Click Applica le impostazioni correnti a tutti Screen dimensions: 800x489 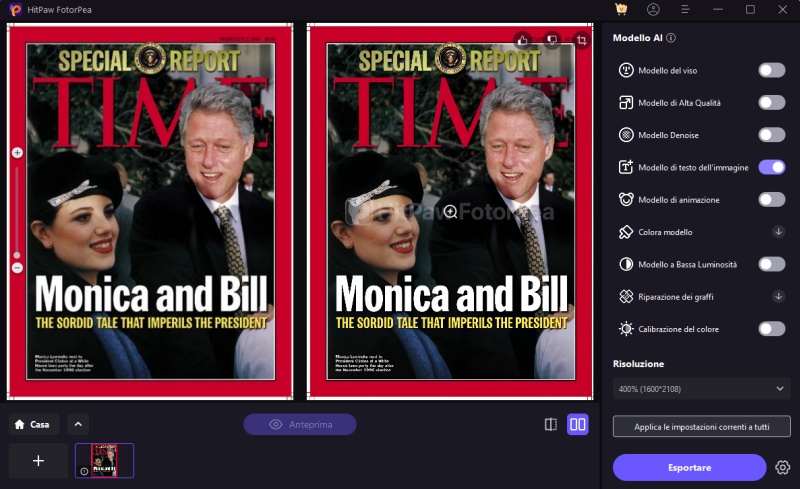[702, 426]
